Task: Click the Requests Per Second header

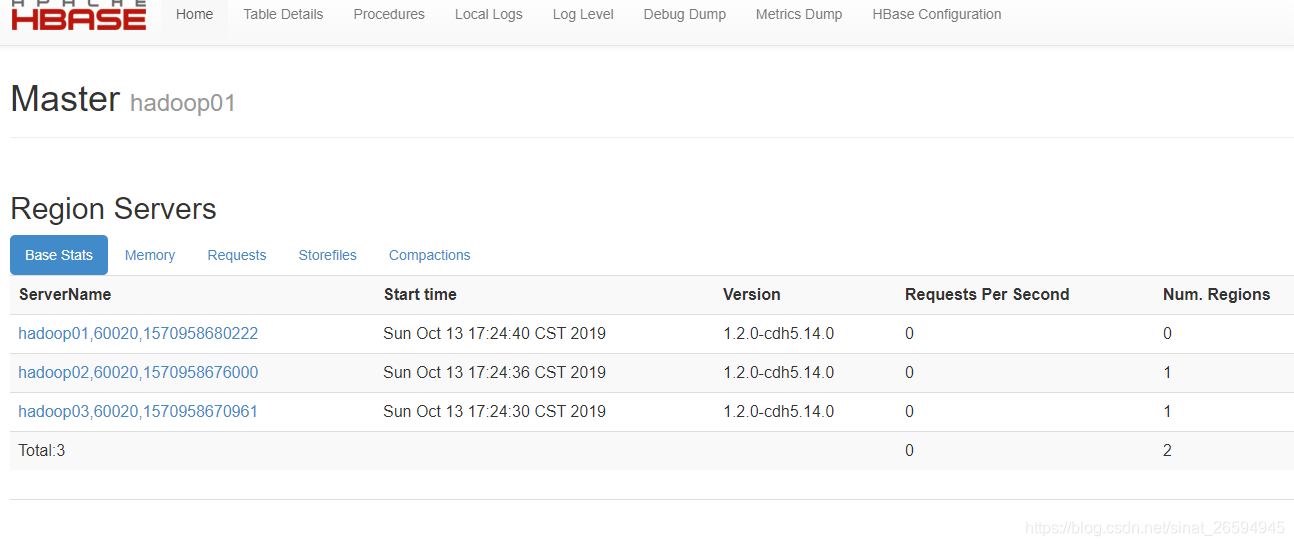Action: tap(987, 294)
